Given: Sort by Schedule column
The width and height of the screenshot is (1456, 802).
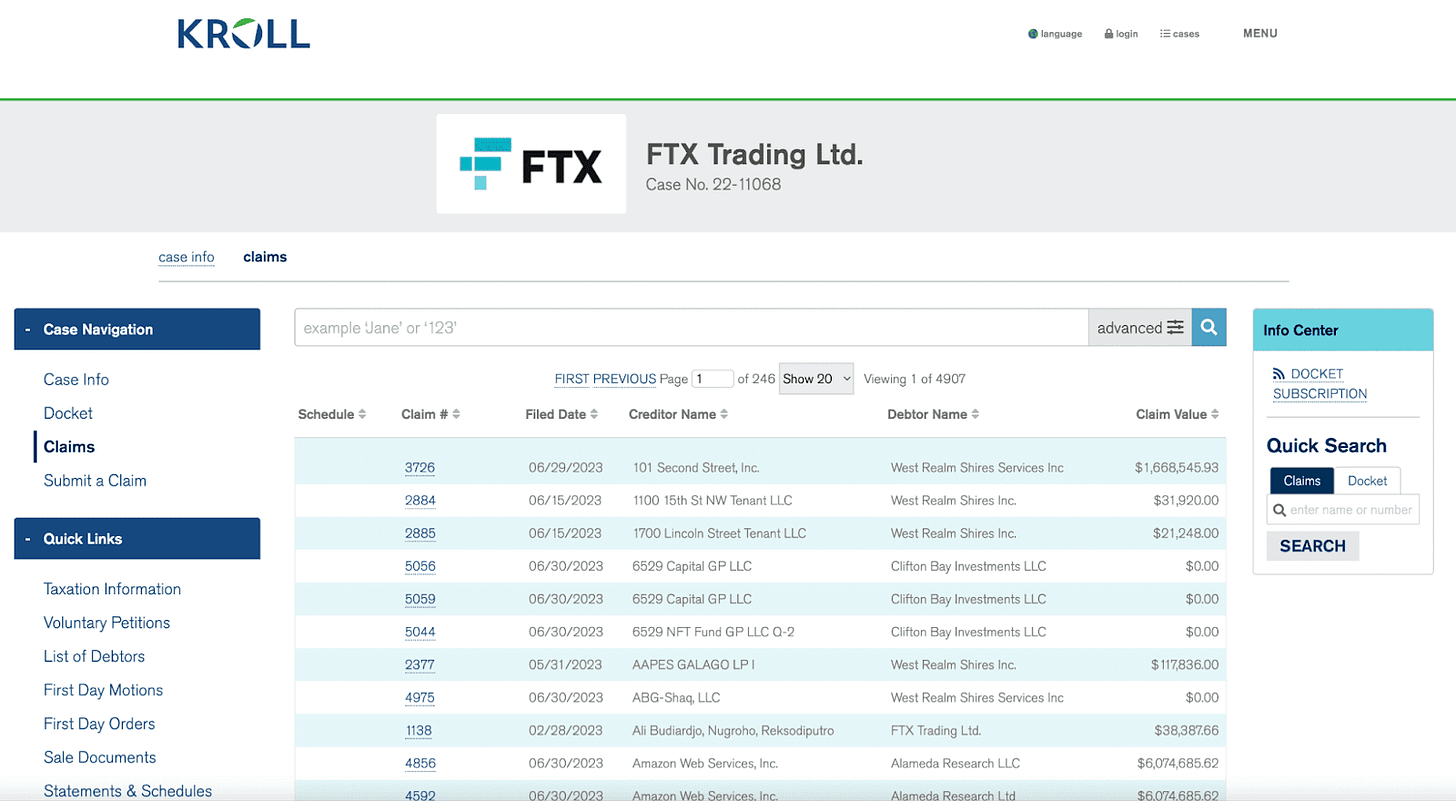Looking at the screenshot, I should (332, 414).
